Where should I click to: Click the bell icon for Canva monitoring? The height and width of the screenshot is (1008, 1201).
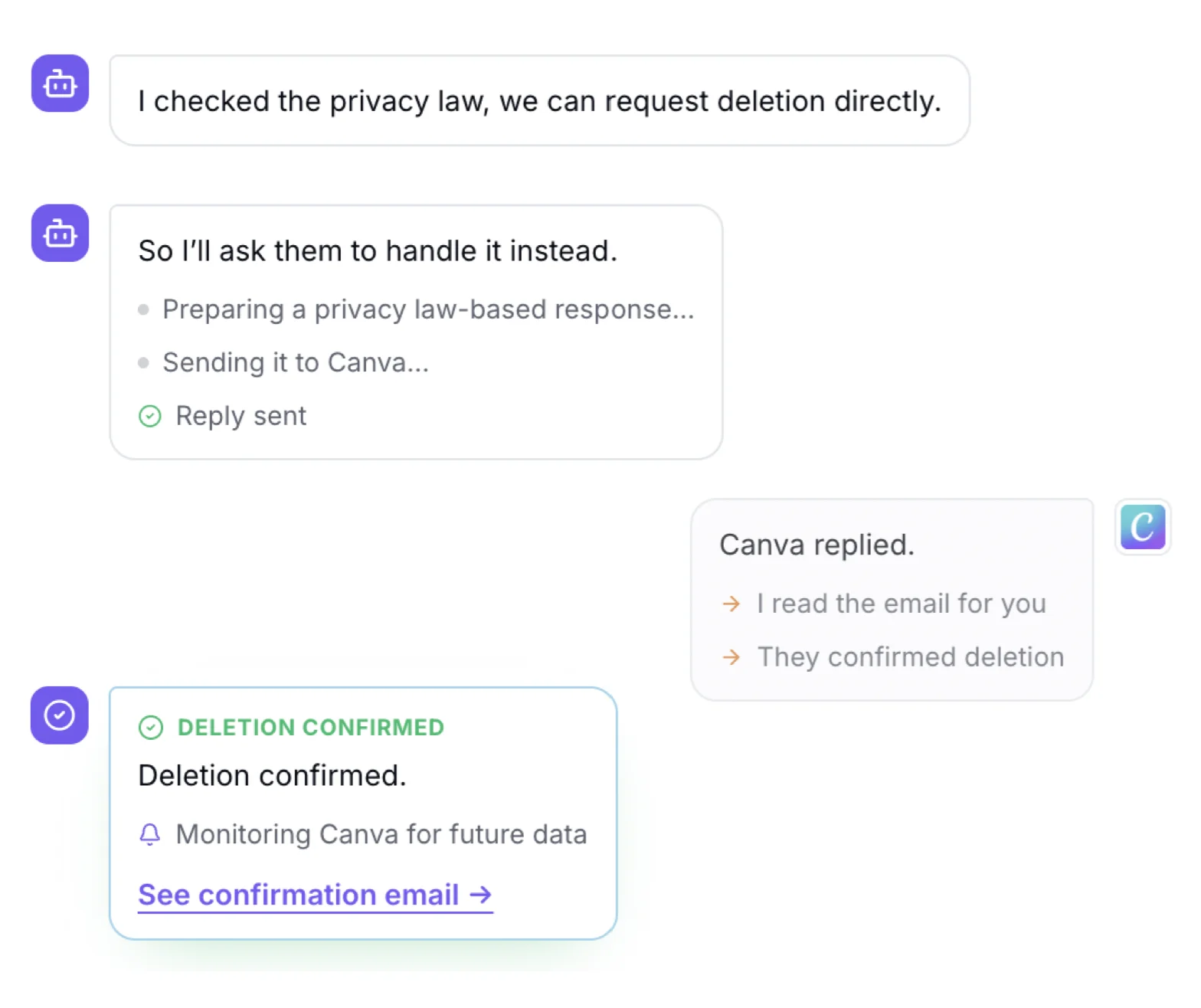[150, 834]
